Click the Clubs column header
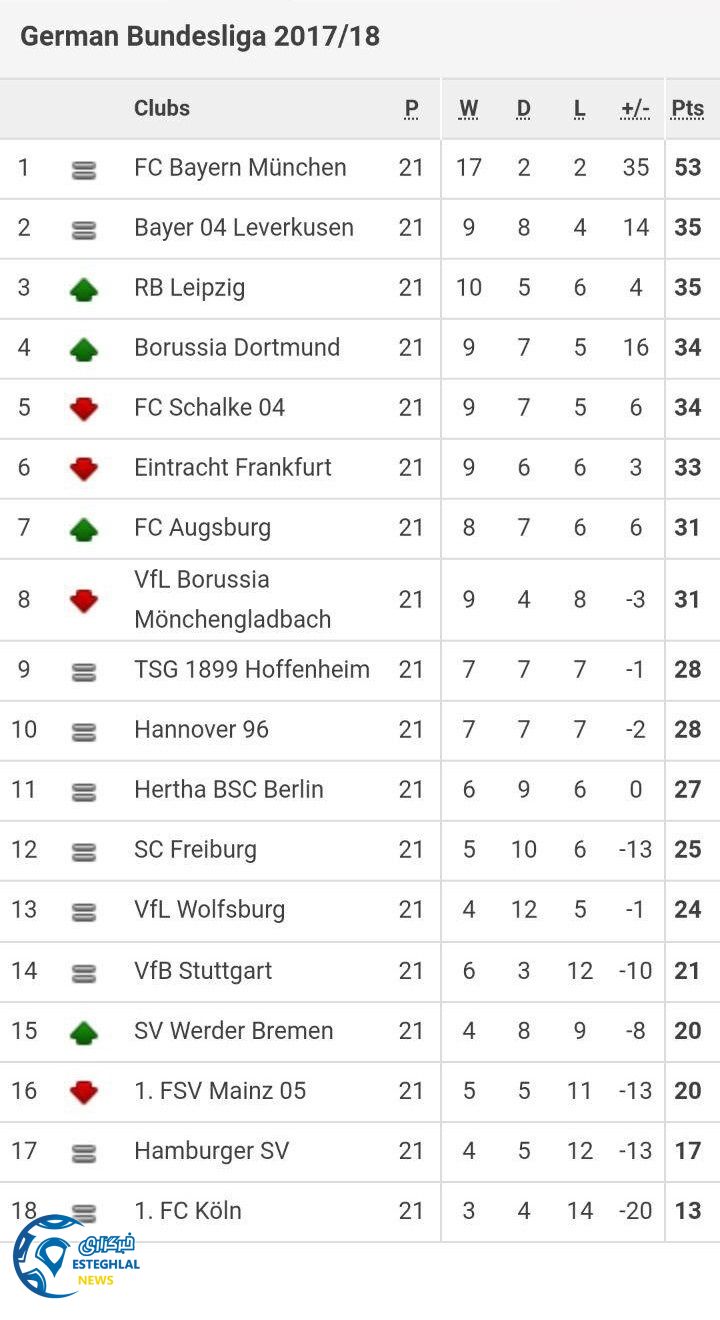Image resolution: width=720 pixels, height=1320 pixels. (x=162, y=108)
